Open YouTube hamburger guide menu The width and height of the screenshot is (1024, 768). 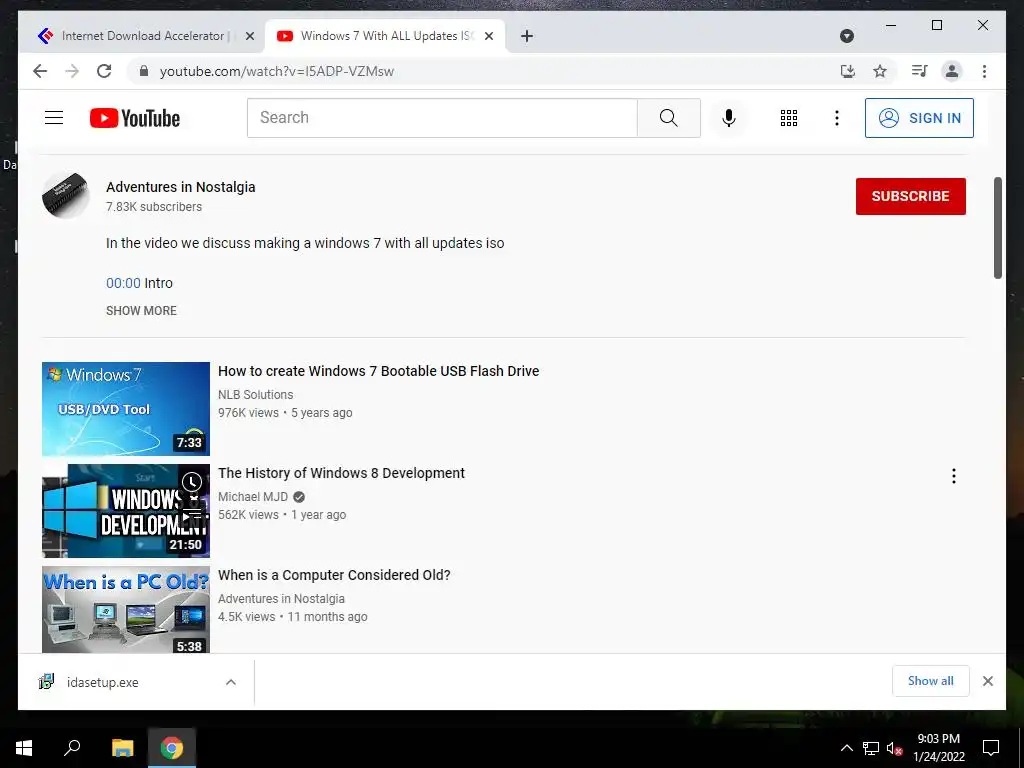[54, 118]
